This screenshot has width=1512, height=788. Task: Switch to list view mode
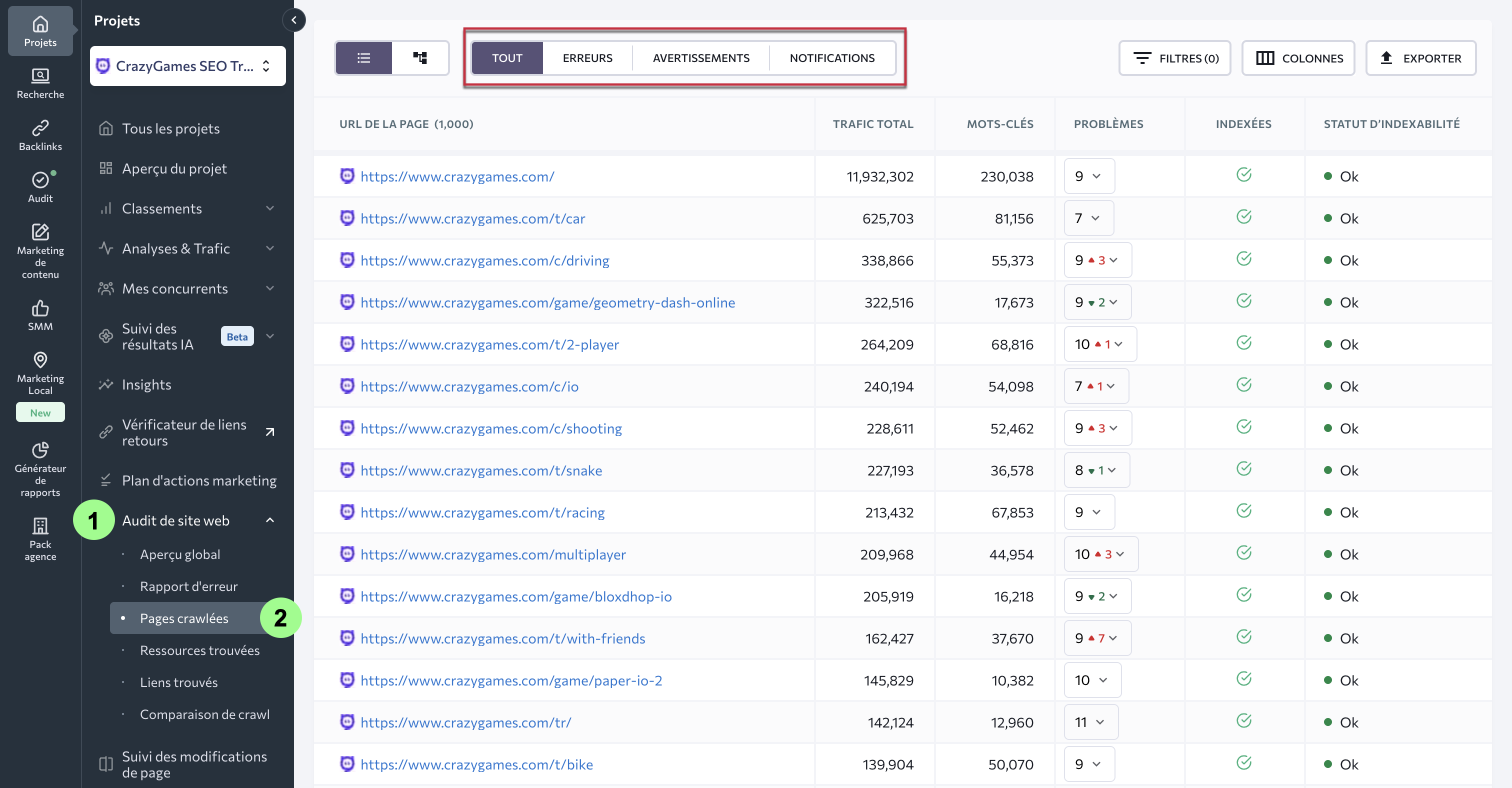[363, 58]
